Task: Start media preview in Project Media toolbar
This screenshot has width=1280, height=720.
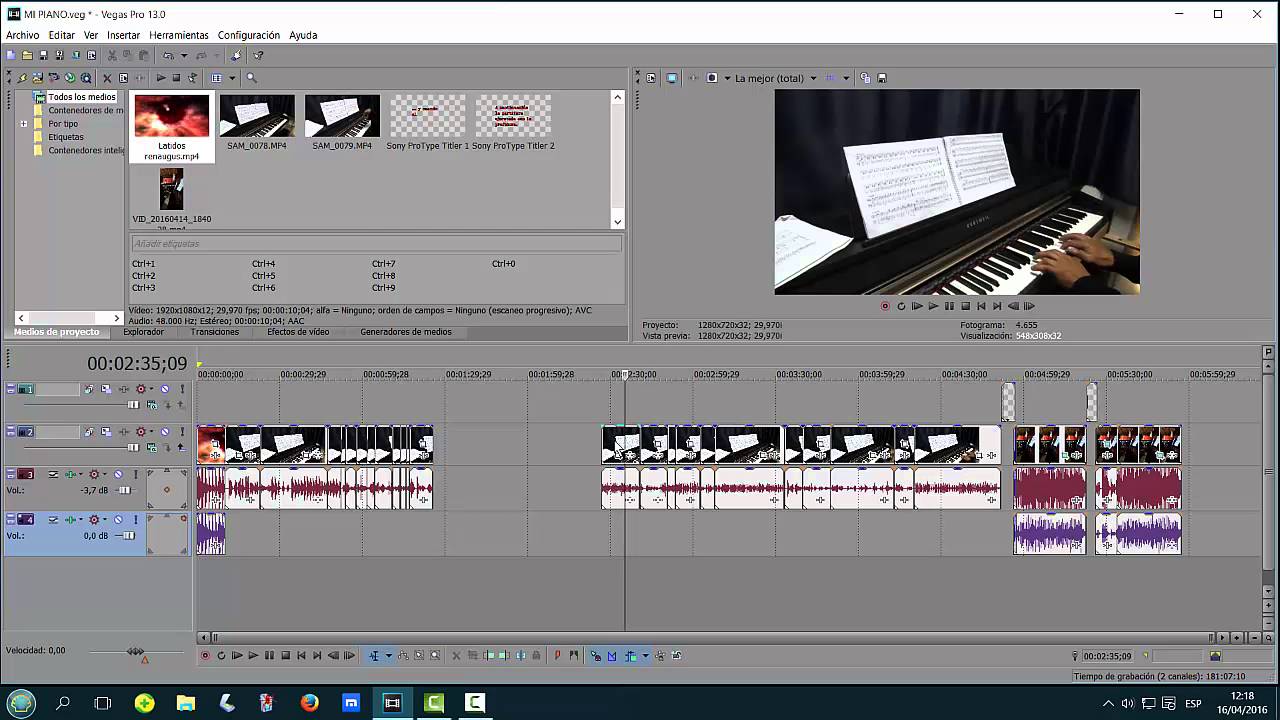Action: tap(161, 77)
